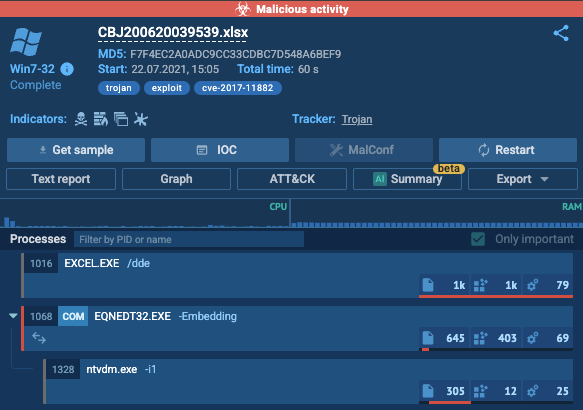The image size is (583, 410).
Task: Click the file name CBJ200620039539.xlsx
Action: 173,33
